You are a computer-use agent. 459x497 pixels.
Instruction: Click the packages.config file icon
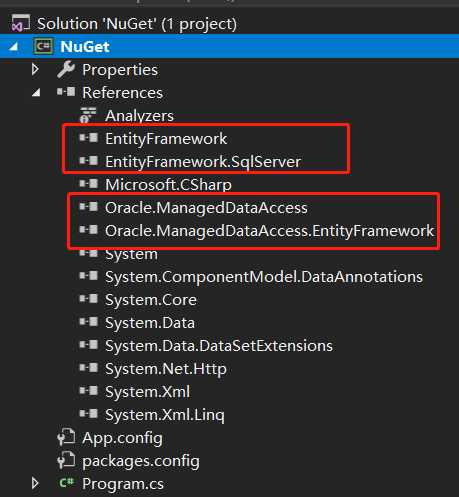pyautogui.click(x=66, y=460)
